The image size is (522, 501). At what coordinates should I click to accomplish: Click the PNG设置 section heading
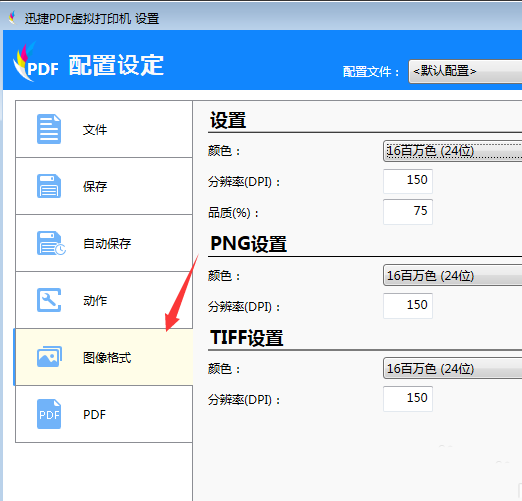tap(249, 244)
